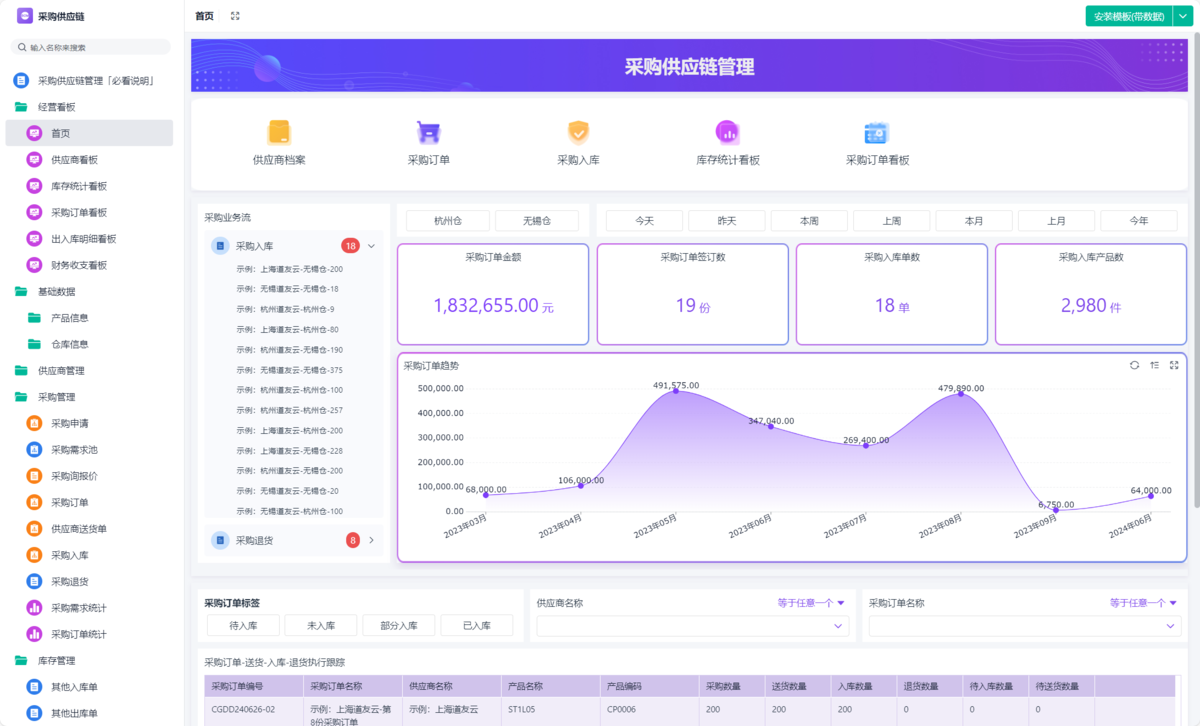1200x726 pixels.
Task: Open the 安装模板 dropdown arrow
Action: (1181, 16)
